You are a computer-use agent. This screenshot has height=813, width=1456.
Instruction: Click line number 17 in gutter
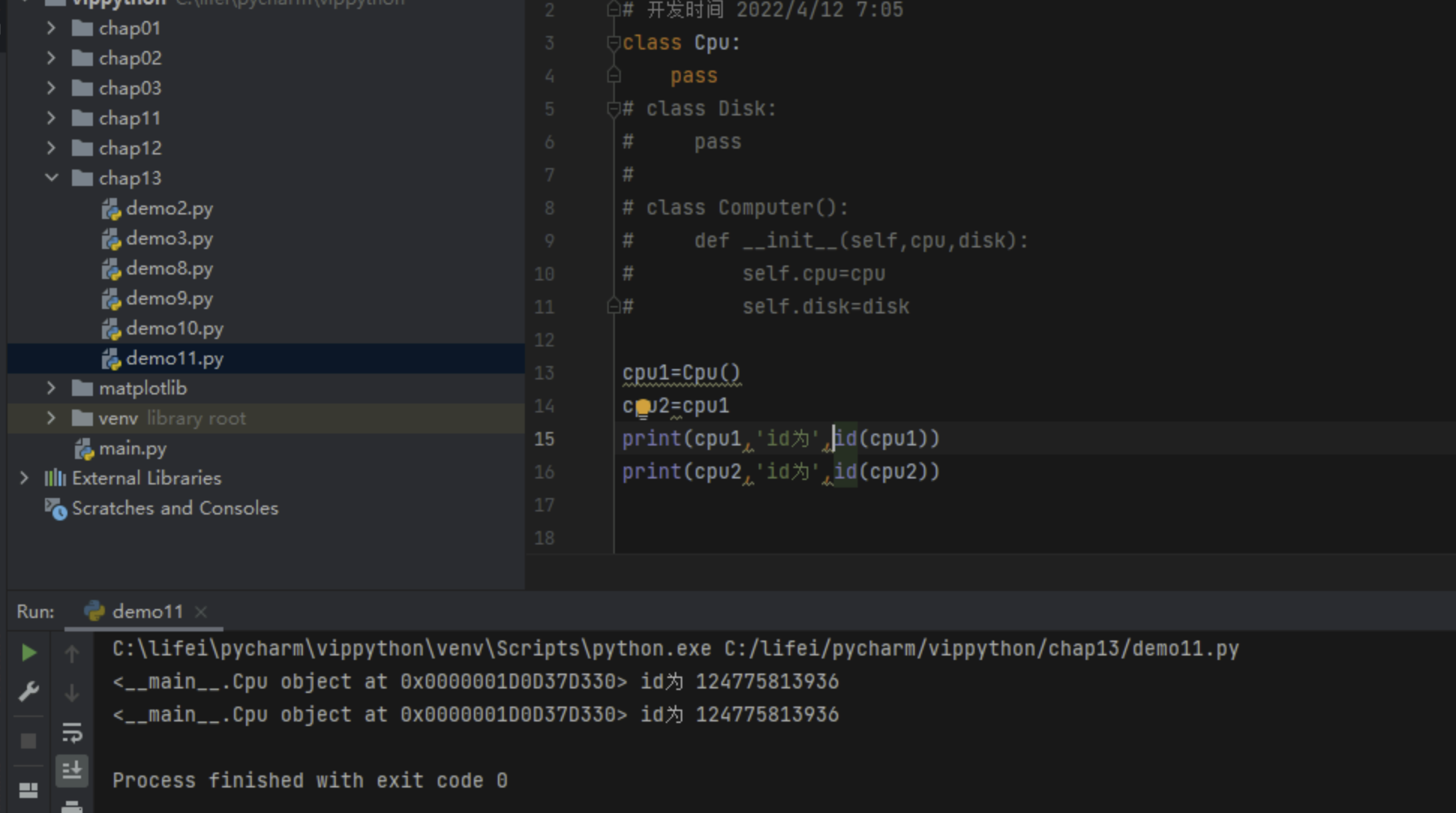(x=544, y=505)
